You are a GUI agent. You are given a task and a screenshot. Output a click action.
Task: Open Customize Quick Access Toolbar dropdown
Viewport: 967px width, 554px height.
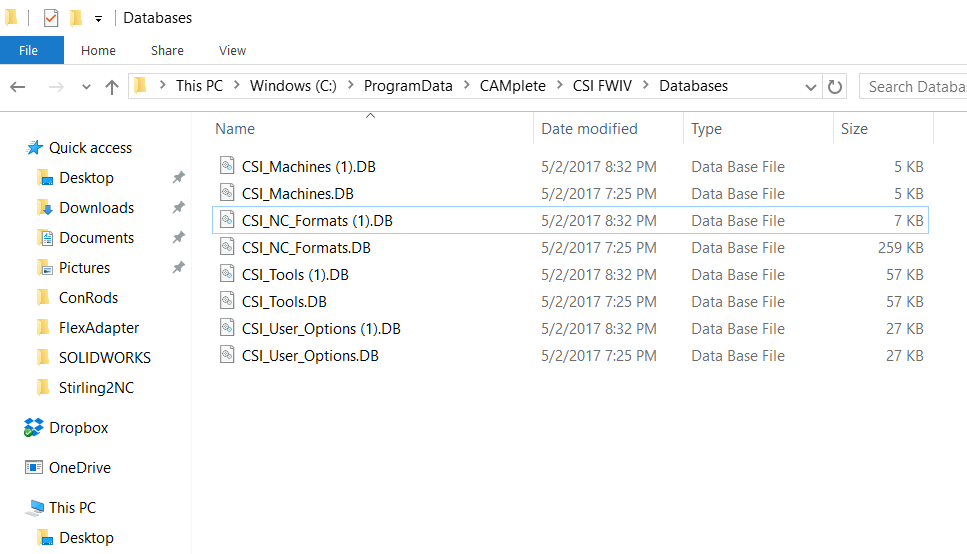(98, 19)
